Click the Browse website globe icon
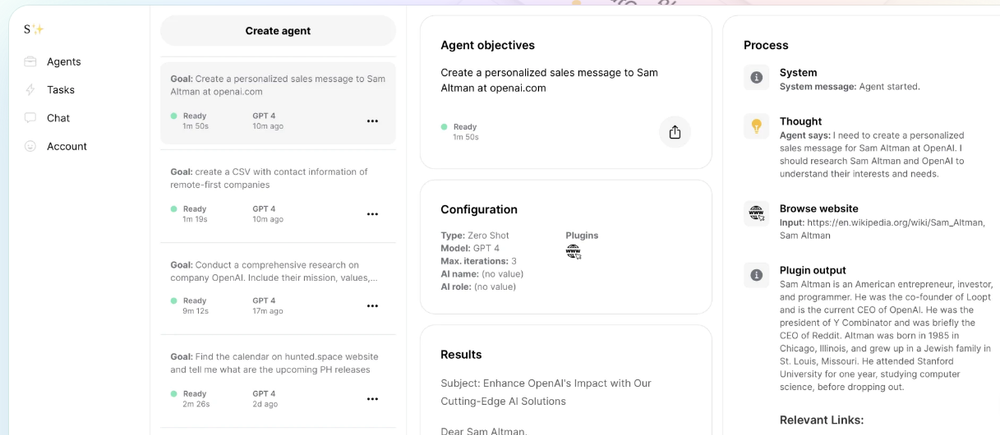 [x=757, y=213]
